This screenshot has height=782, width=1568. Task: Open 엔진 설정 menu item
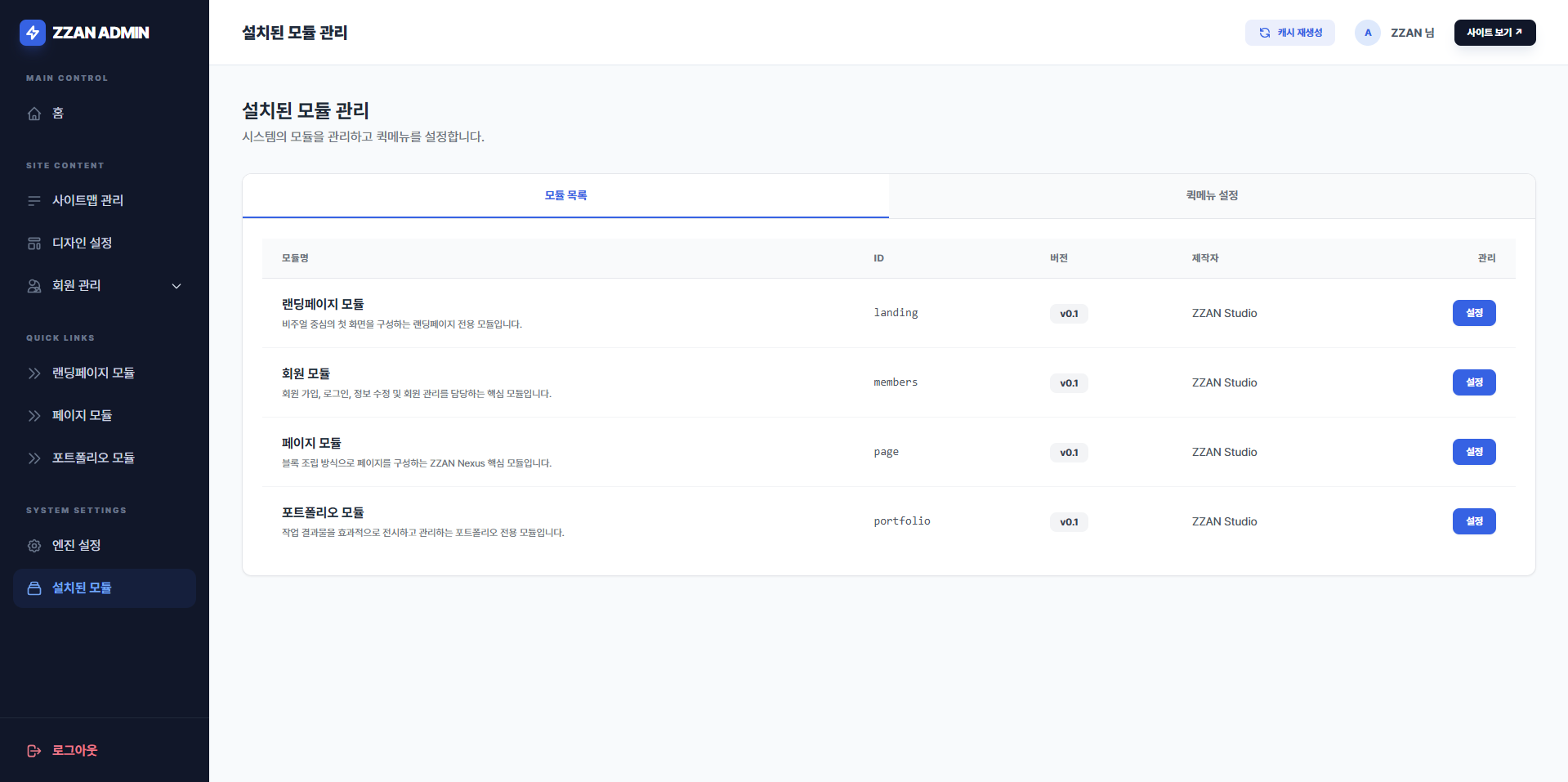pyautogui.click(x=105, y=546)
